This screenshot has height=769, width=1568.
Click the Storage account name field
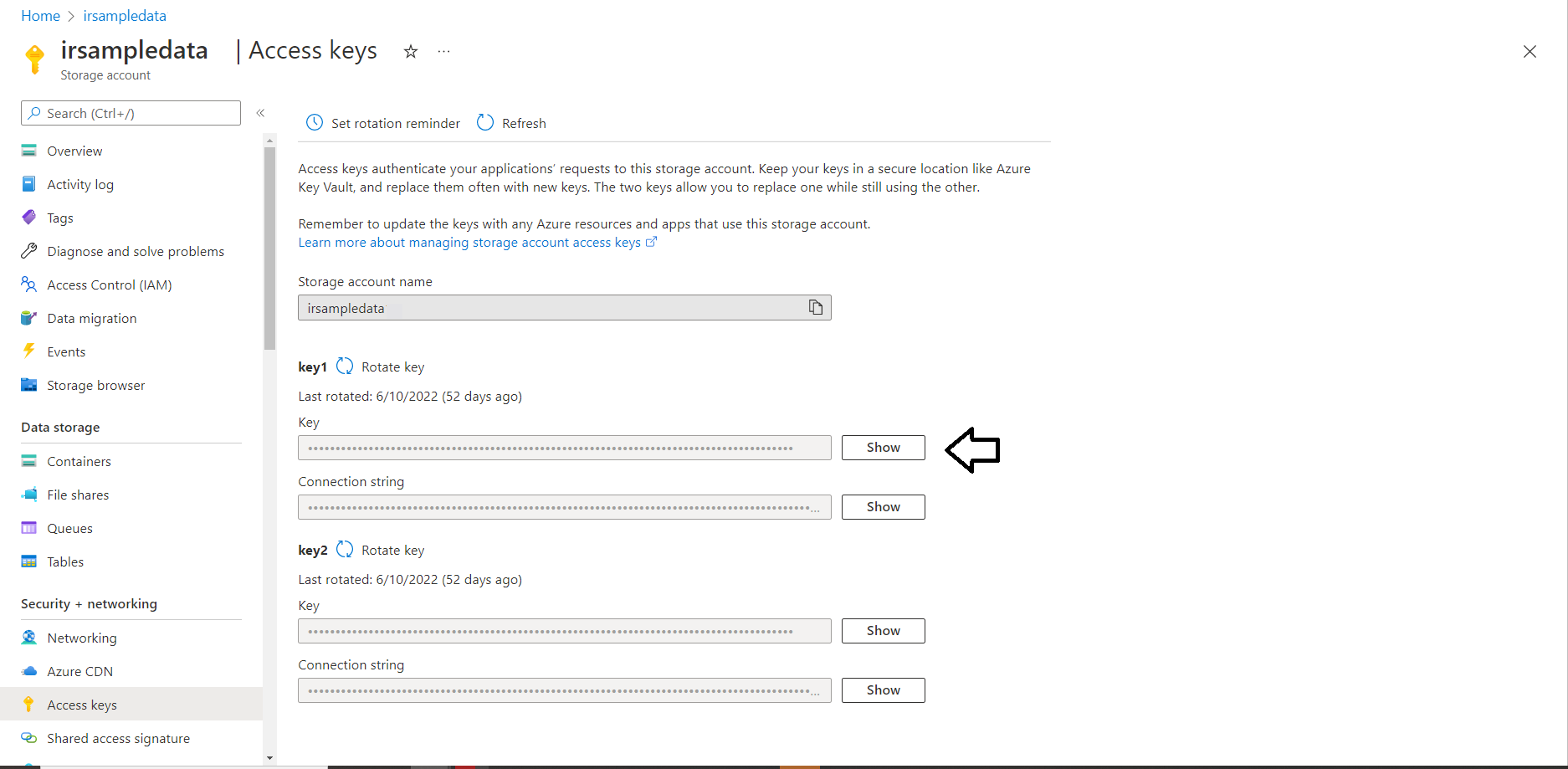(565, 307)
